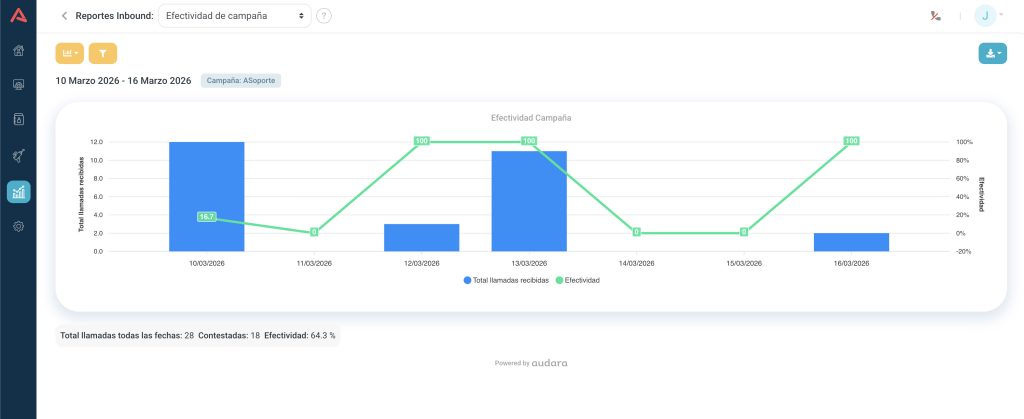Click the Audara logo in the sidebar
Viewport: 1024px width, 419px height.
(18, 15)
